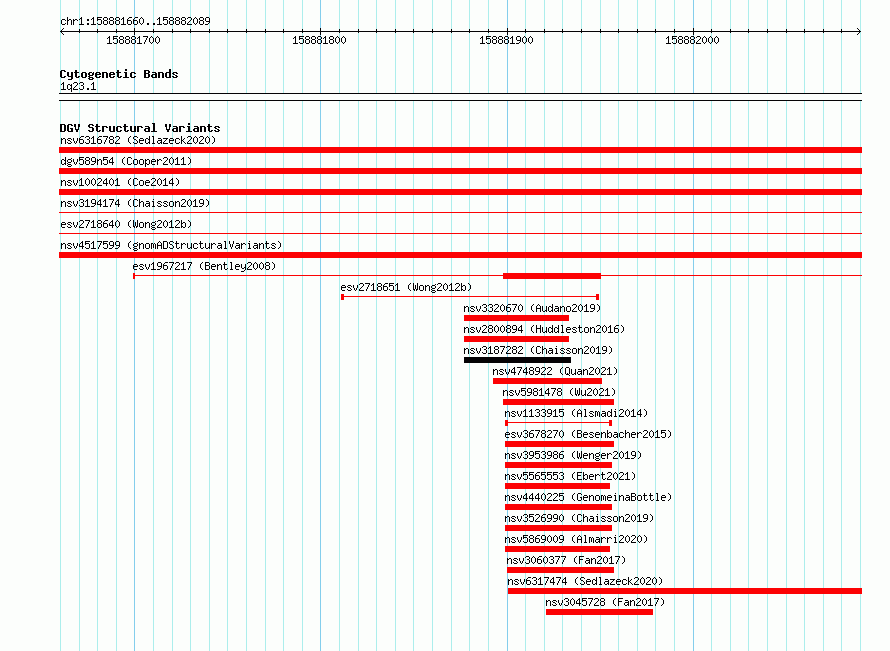890x651 pixels.
Task: Select nsv1133915 (Alsmadi2014) label
Action: [x=576, y=413]
